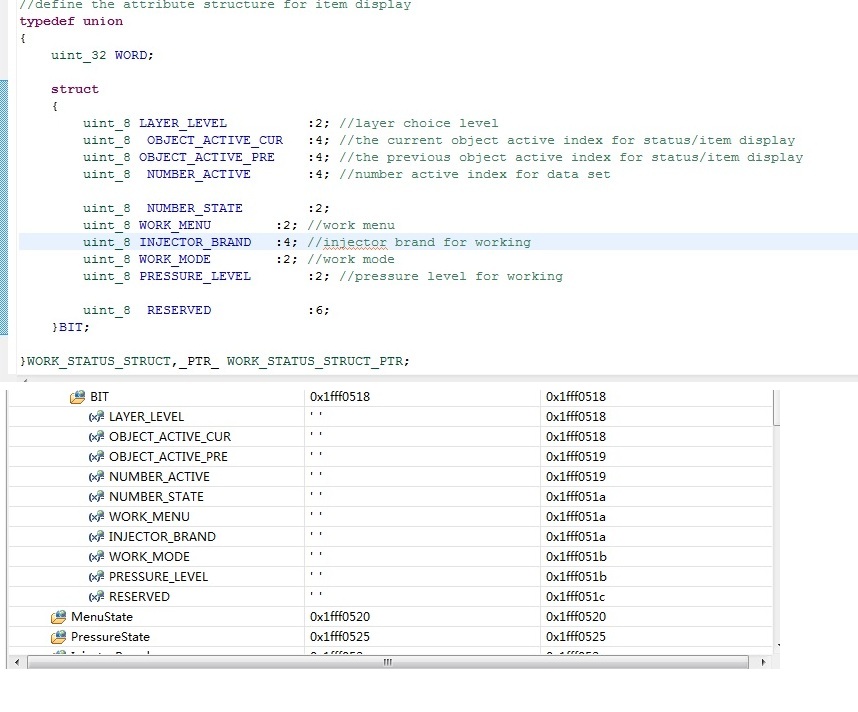Click the BIT struct folder icon

tap(78, 397)
